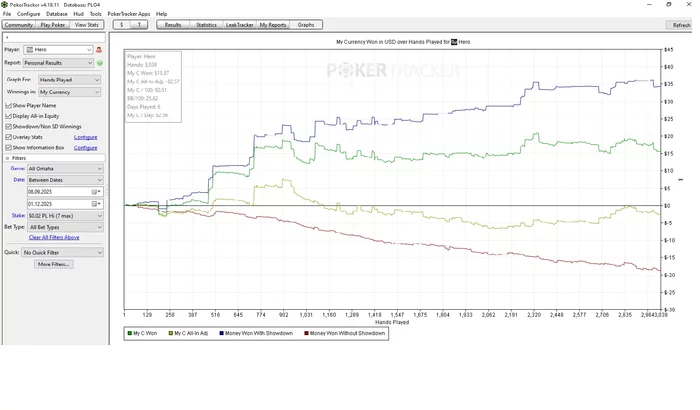Switch to the Statistics tab
700x410 pixels.
[206, 25]
